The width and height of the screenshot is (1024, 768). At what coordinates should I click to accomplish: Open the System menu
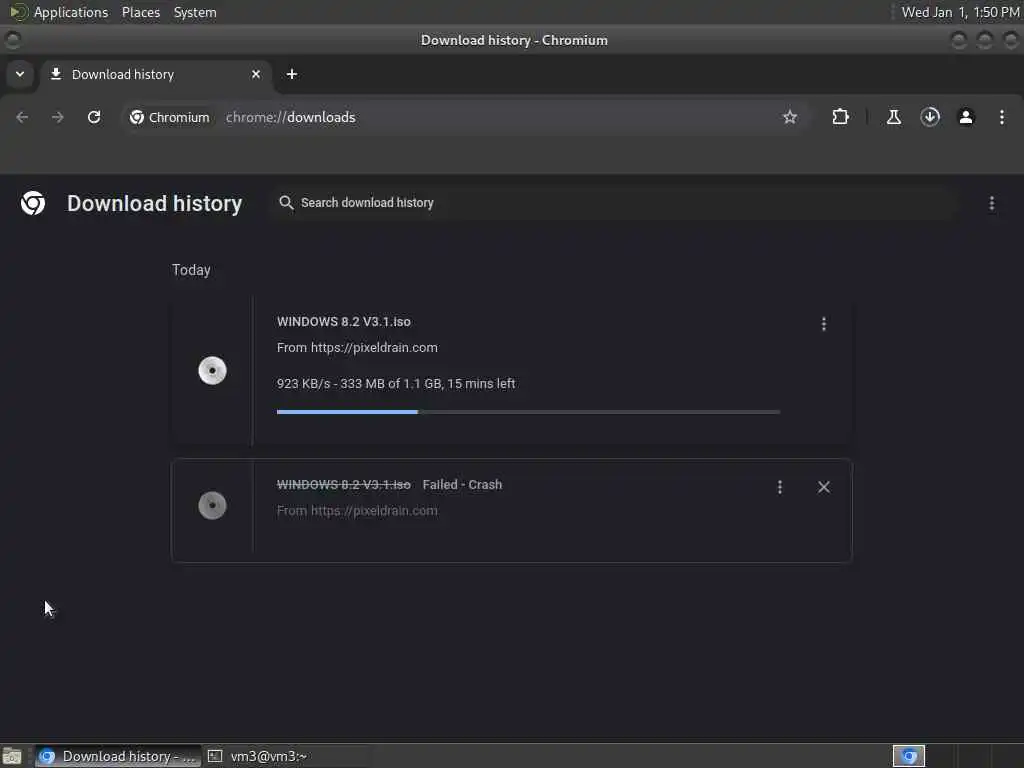pos(195,12)
